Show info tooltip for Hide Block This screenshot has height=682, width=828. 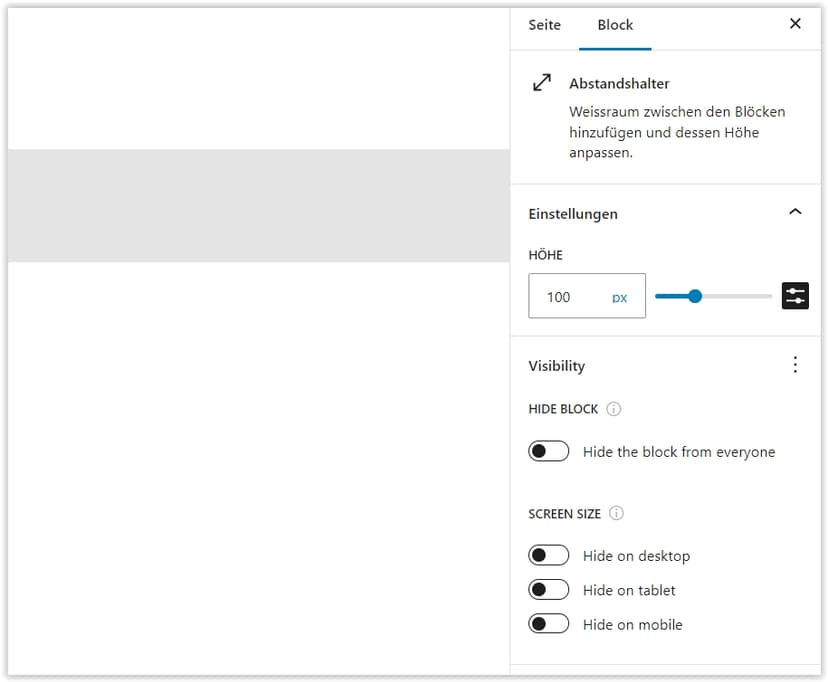pos(614,409)
